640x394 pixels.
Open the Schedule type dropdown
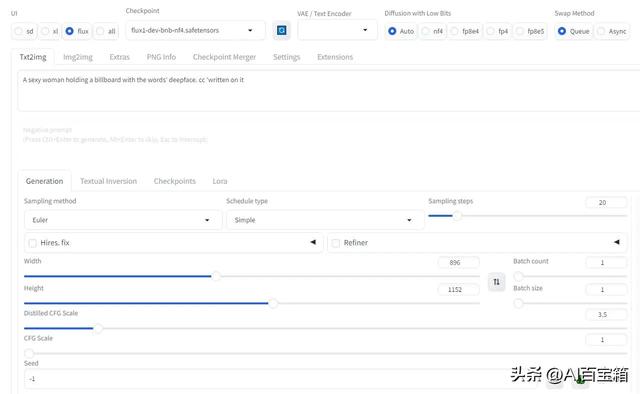[325, 220]
